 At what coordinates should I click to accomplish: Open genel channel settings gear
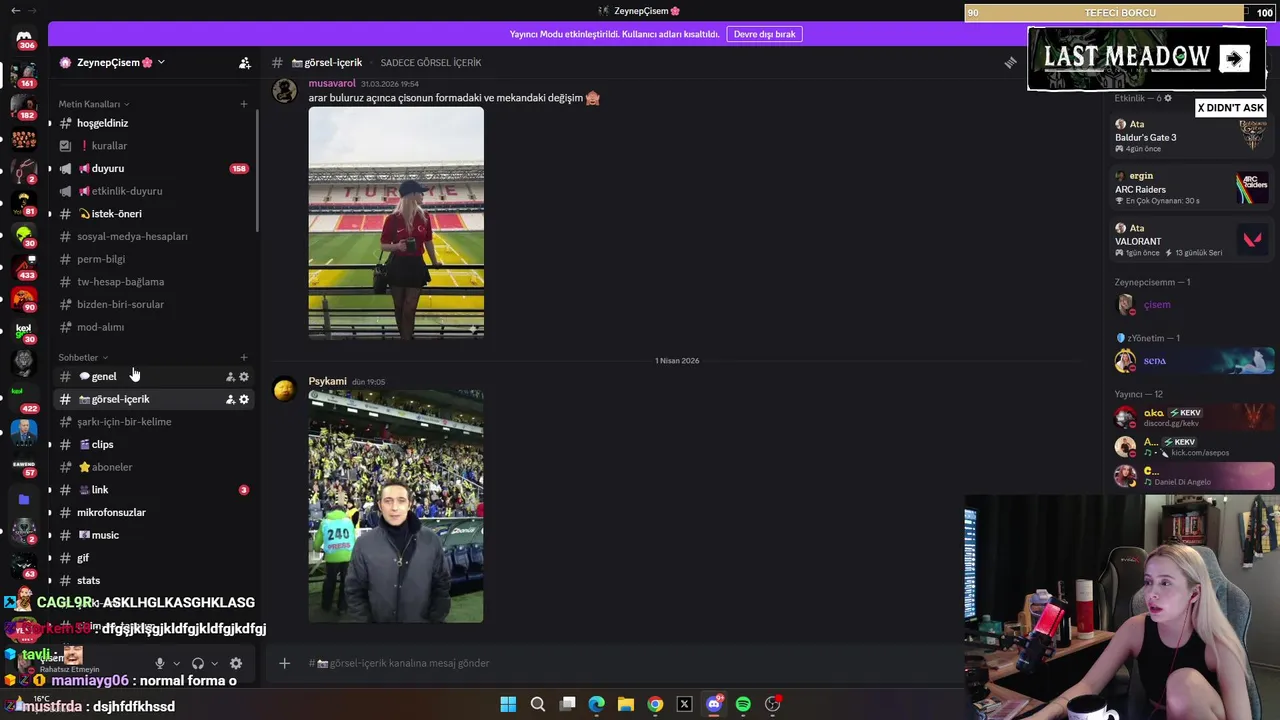pyautogui.click(x=244, y=377)
